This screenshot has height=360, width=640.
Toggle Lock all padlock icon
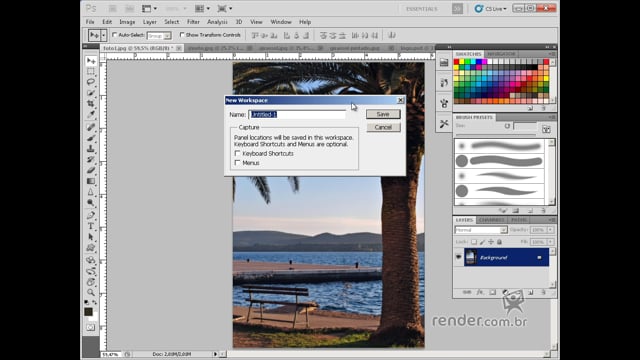tap(499, 242)
